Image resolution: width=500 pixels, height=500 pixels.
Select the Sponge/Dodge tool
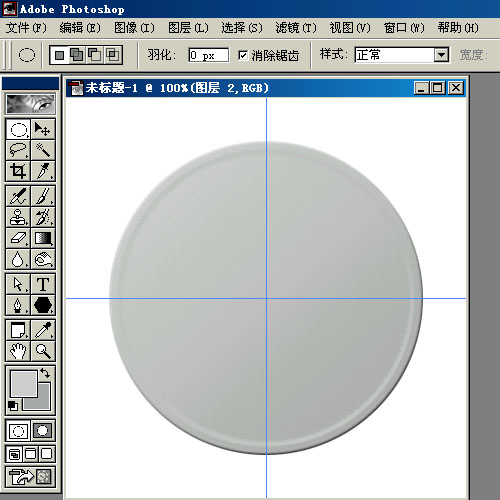43,259
